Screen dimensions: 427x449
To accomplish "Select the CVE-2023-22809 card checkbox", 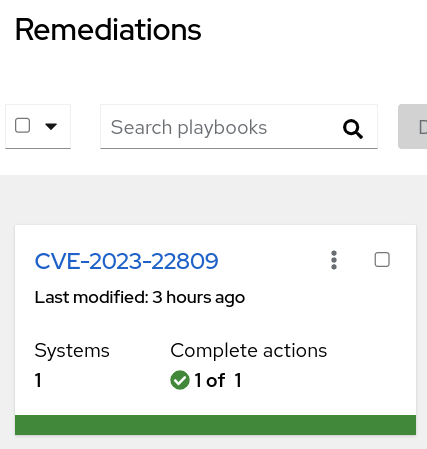I will [x=382, y=260].
